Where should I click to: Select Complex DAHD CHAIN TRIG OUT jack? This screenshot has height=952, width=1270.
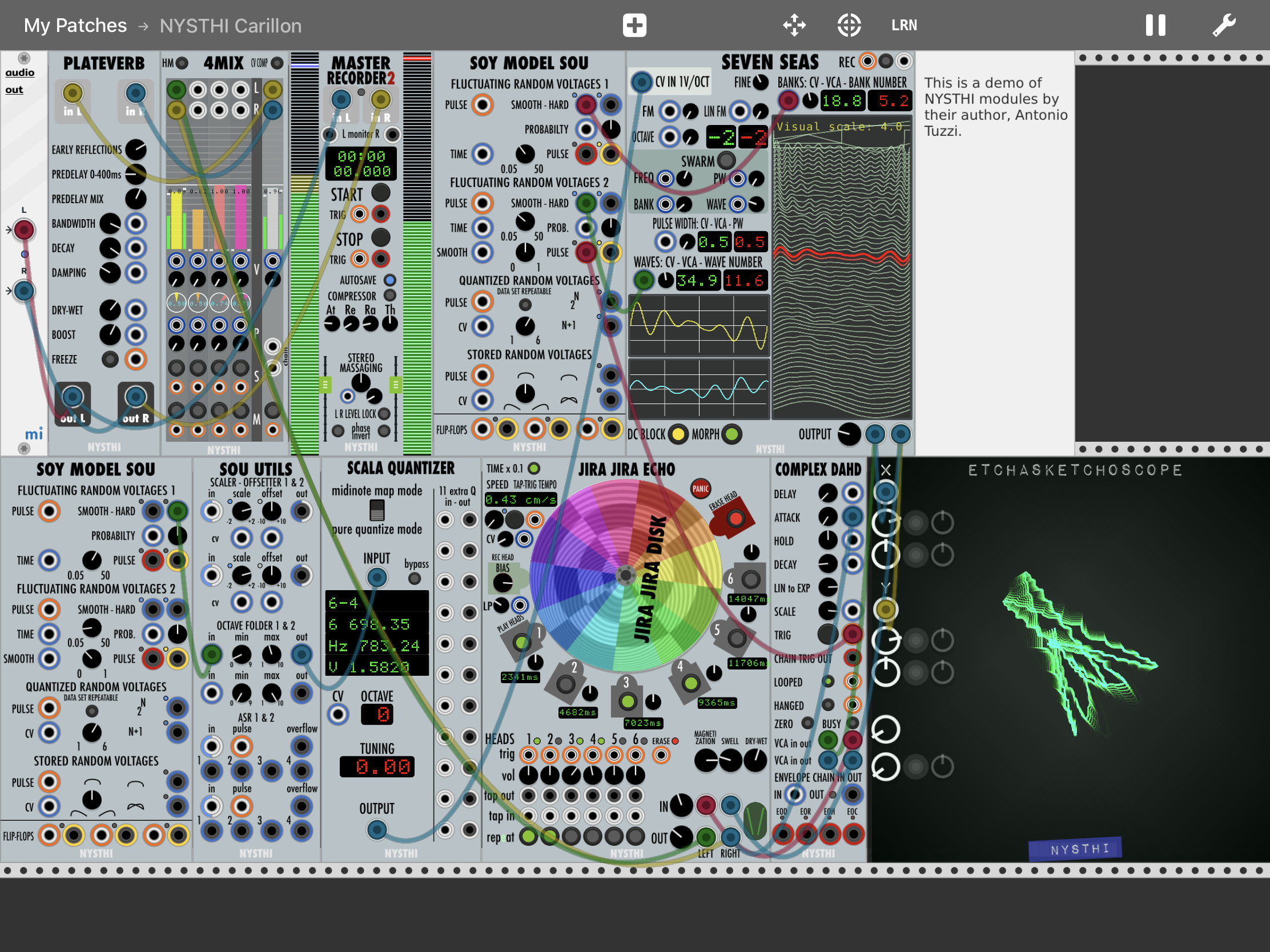tap(852, 657)
